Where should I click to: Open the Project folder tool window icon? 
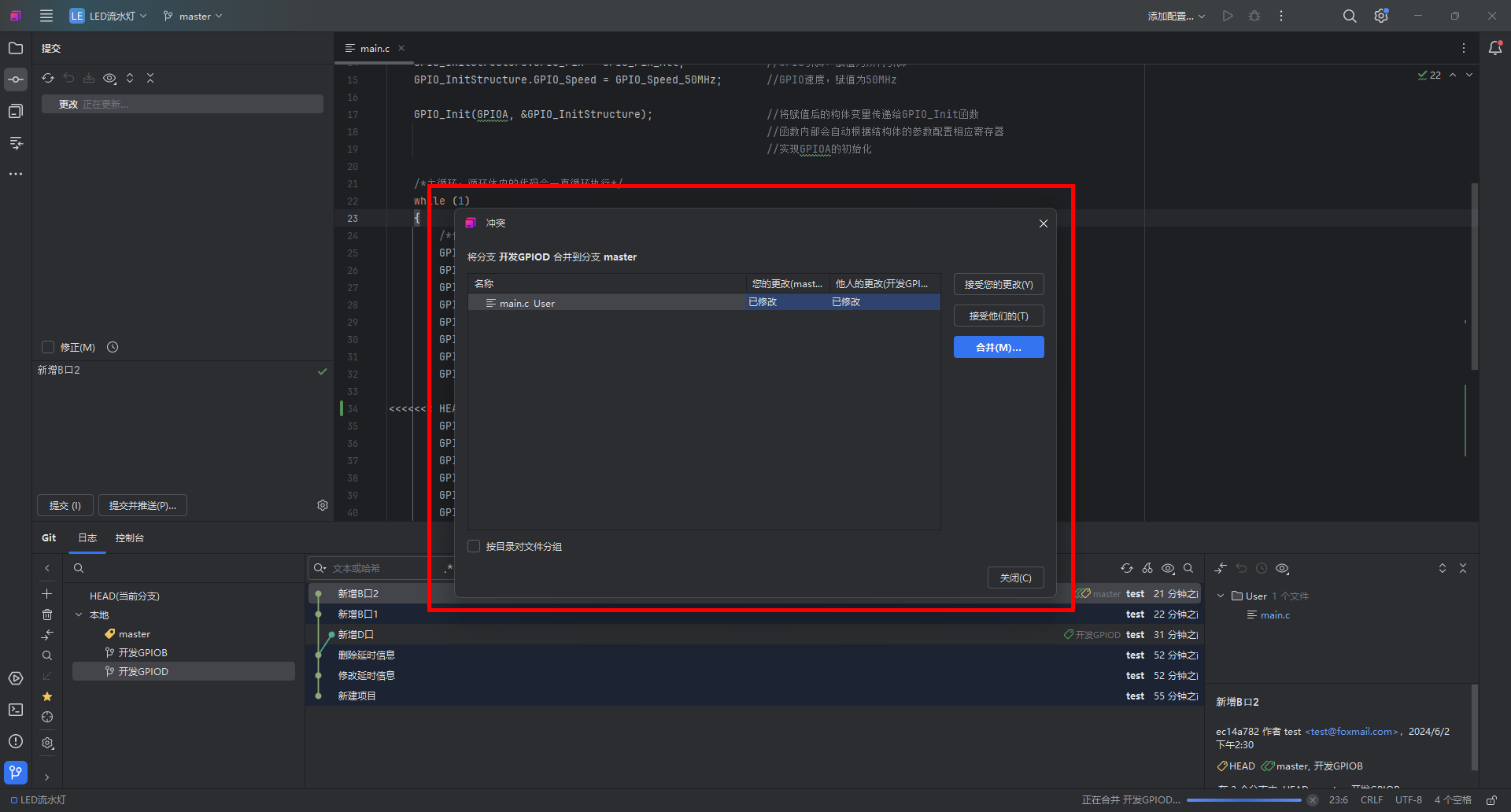tap(16, 48)
